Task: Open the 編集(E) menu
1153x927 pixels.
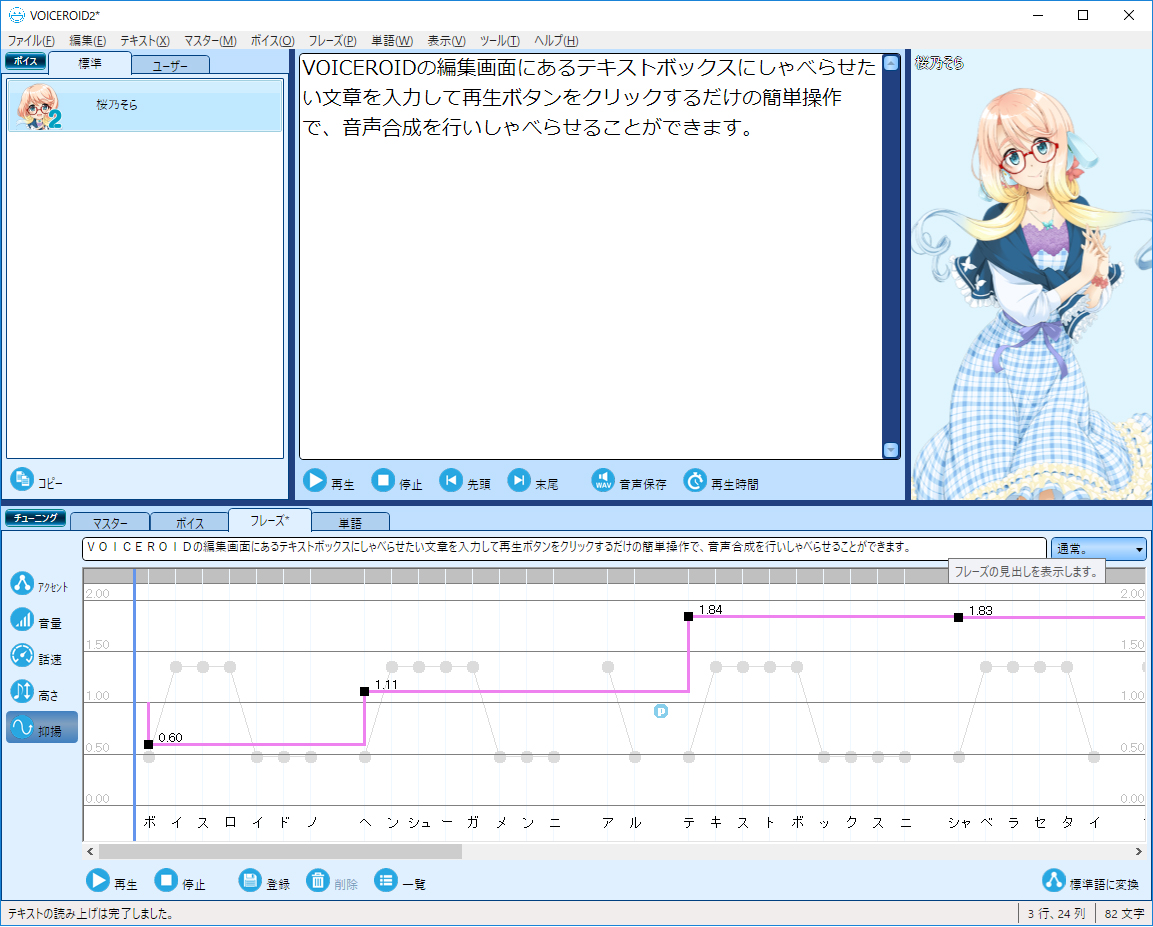Action: (88, 40)
